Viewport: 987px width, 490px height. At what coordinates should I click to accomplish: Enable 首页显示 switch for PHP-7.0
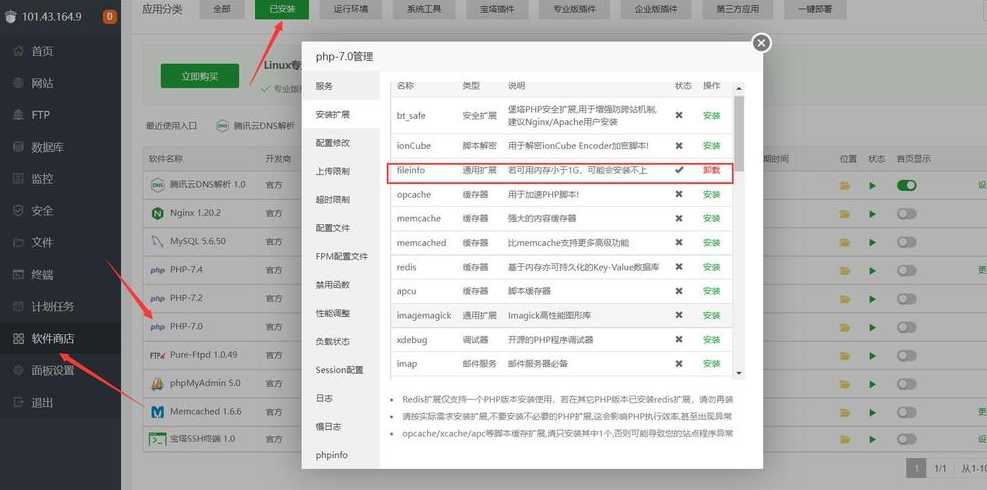point(906,328)
